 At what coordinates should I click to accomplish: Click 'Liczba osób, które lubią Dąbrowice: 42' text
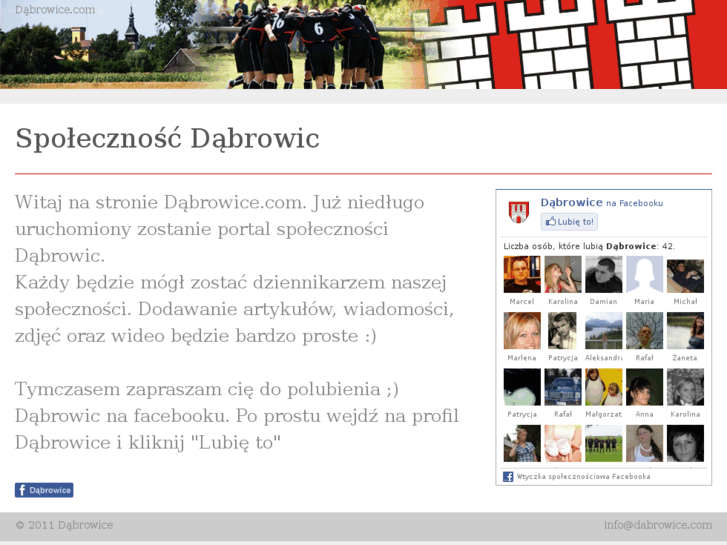(589, 246)
